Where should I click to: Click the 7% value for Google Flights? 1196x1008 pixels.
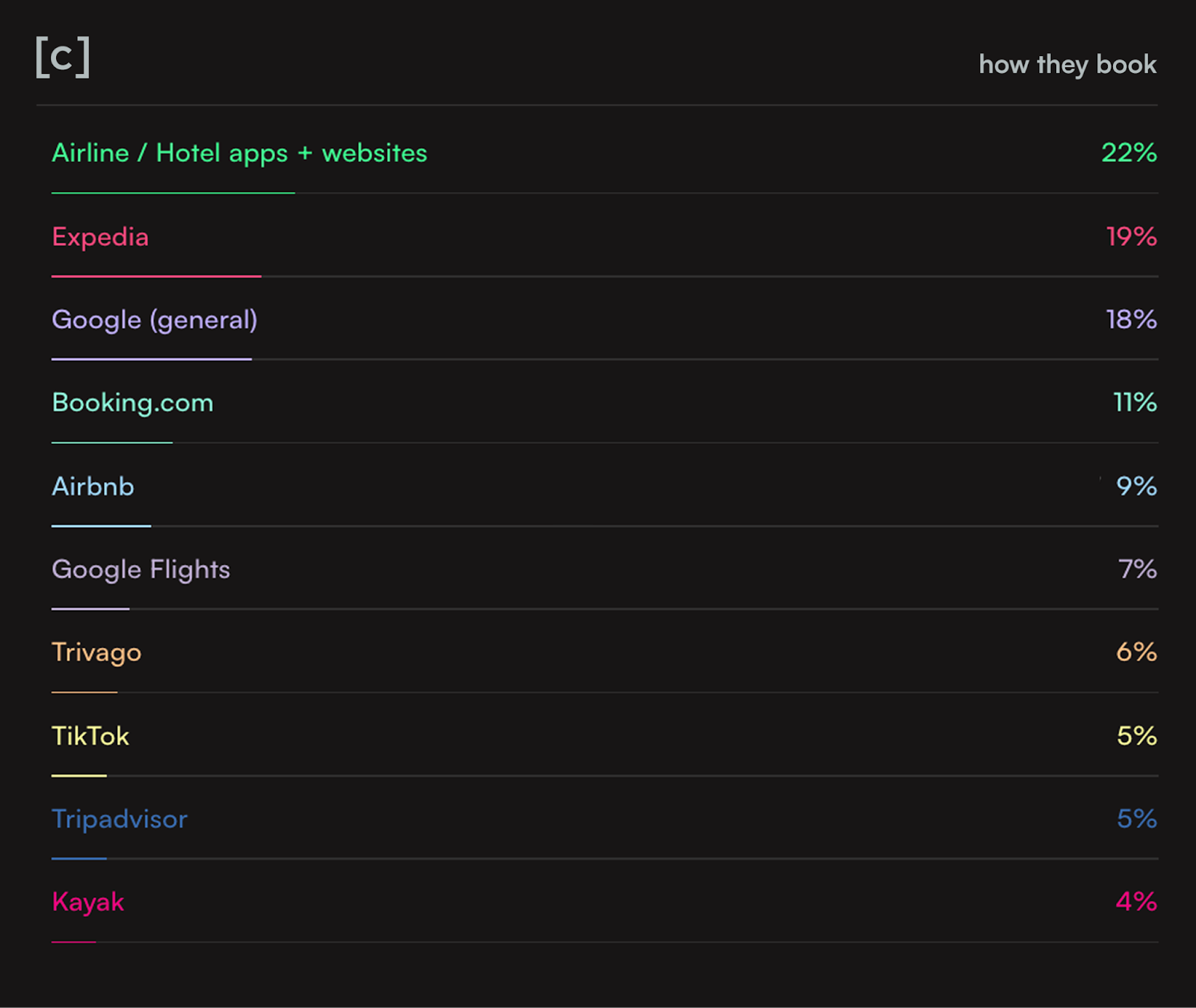point(1137,569)
